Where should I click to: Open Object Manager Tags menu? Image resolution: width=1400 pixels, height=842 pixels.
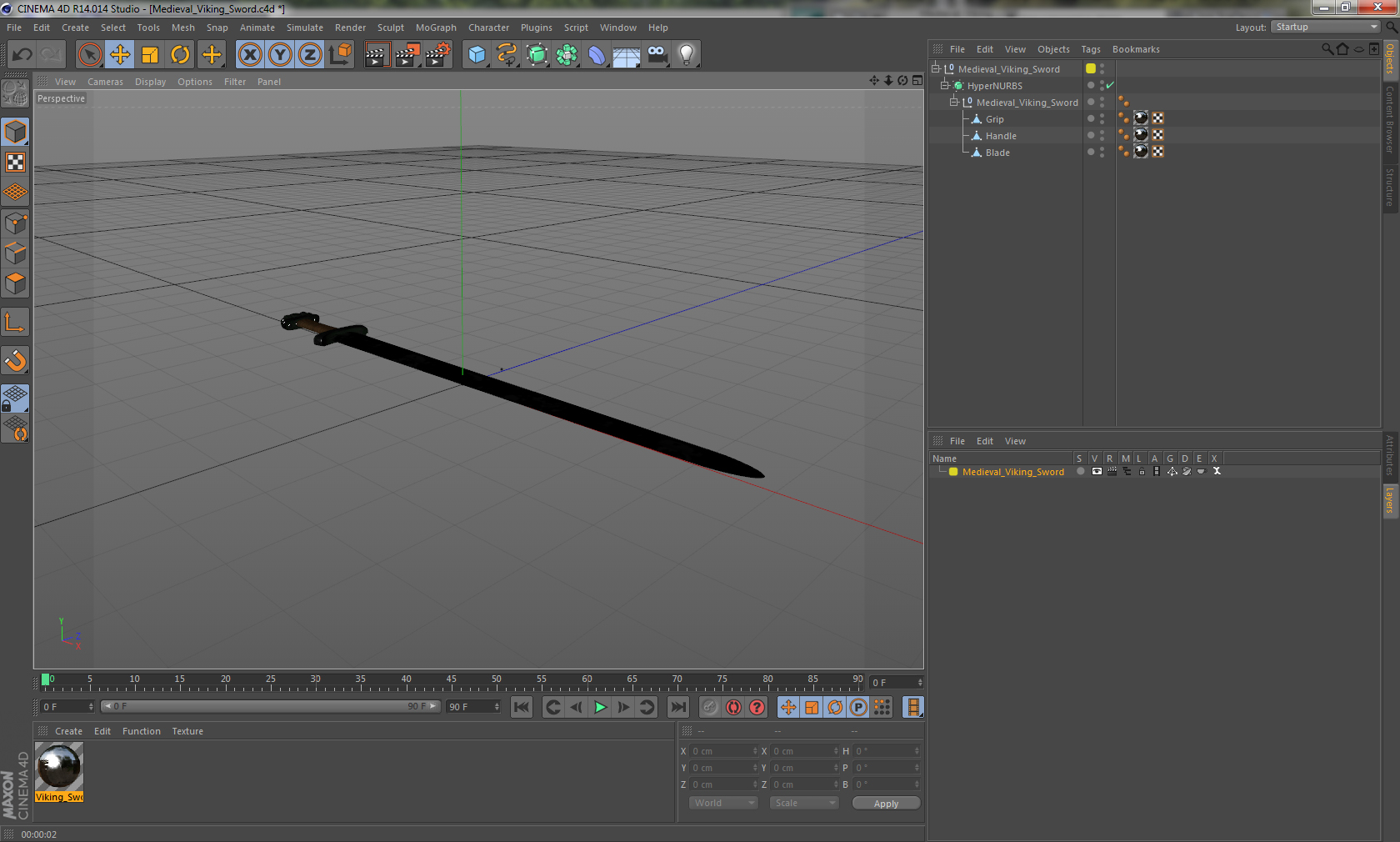tap(1091, 49)
